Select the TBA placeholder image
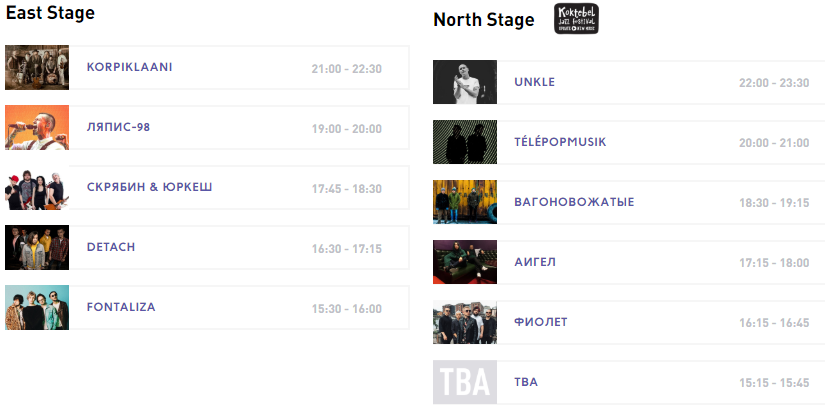 465,383
